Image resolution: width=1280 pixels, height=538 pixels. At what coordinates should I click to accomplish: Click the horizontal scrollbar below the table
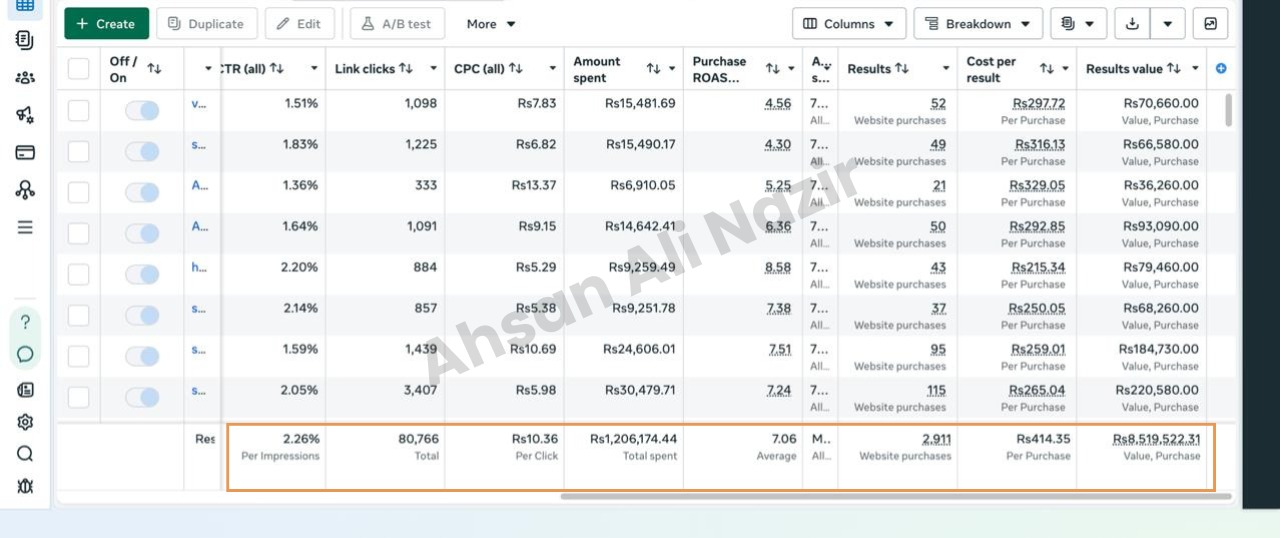click(895, 496)
